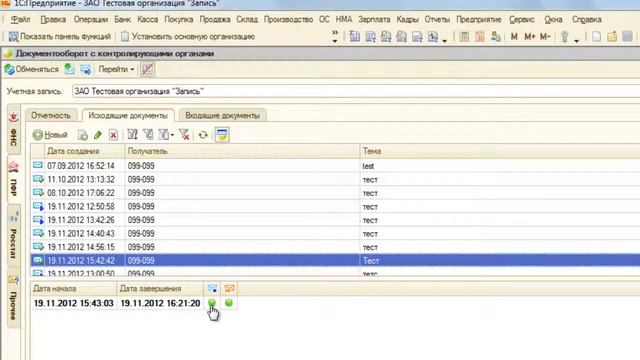This screenshot has height=360, width=640.
Task: Select the Росстат vertical sidebar tab
Action: [x=13, y=236]
